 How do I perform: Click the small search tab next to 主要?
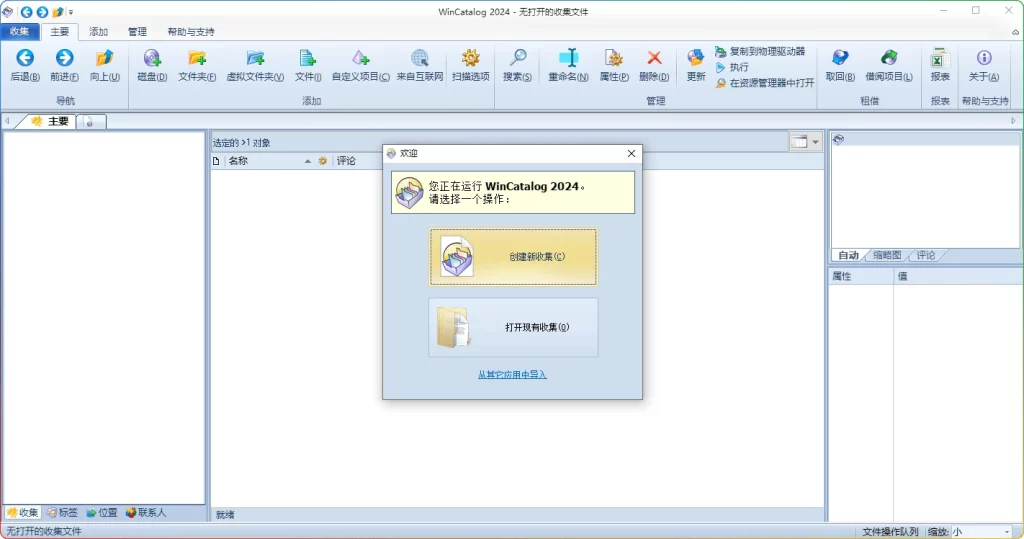pos(91,122)
